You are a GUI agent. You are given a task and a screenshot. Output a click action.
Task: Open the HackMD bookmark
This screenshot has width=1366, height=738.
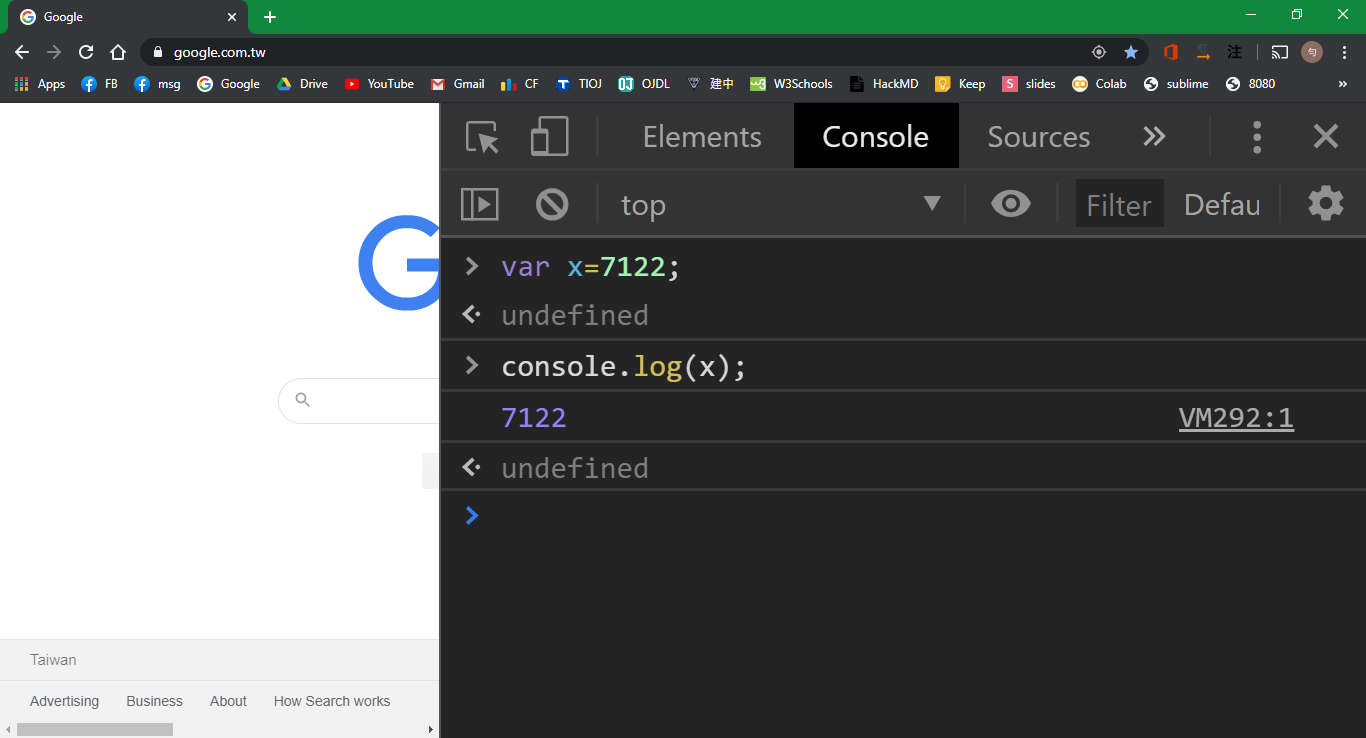[x=884, y=84]
